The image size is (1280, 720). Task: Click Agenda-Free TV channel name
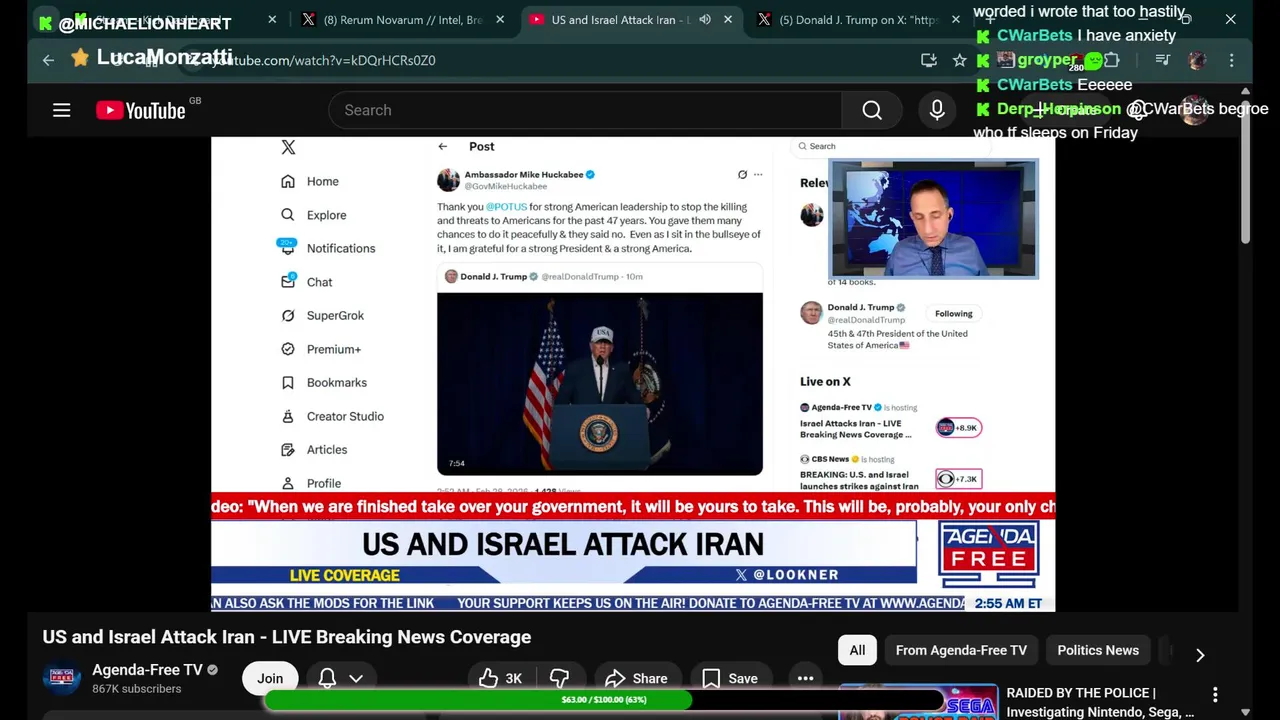point(147,670)
